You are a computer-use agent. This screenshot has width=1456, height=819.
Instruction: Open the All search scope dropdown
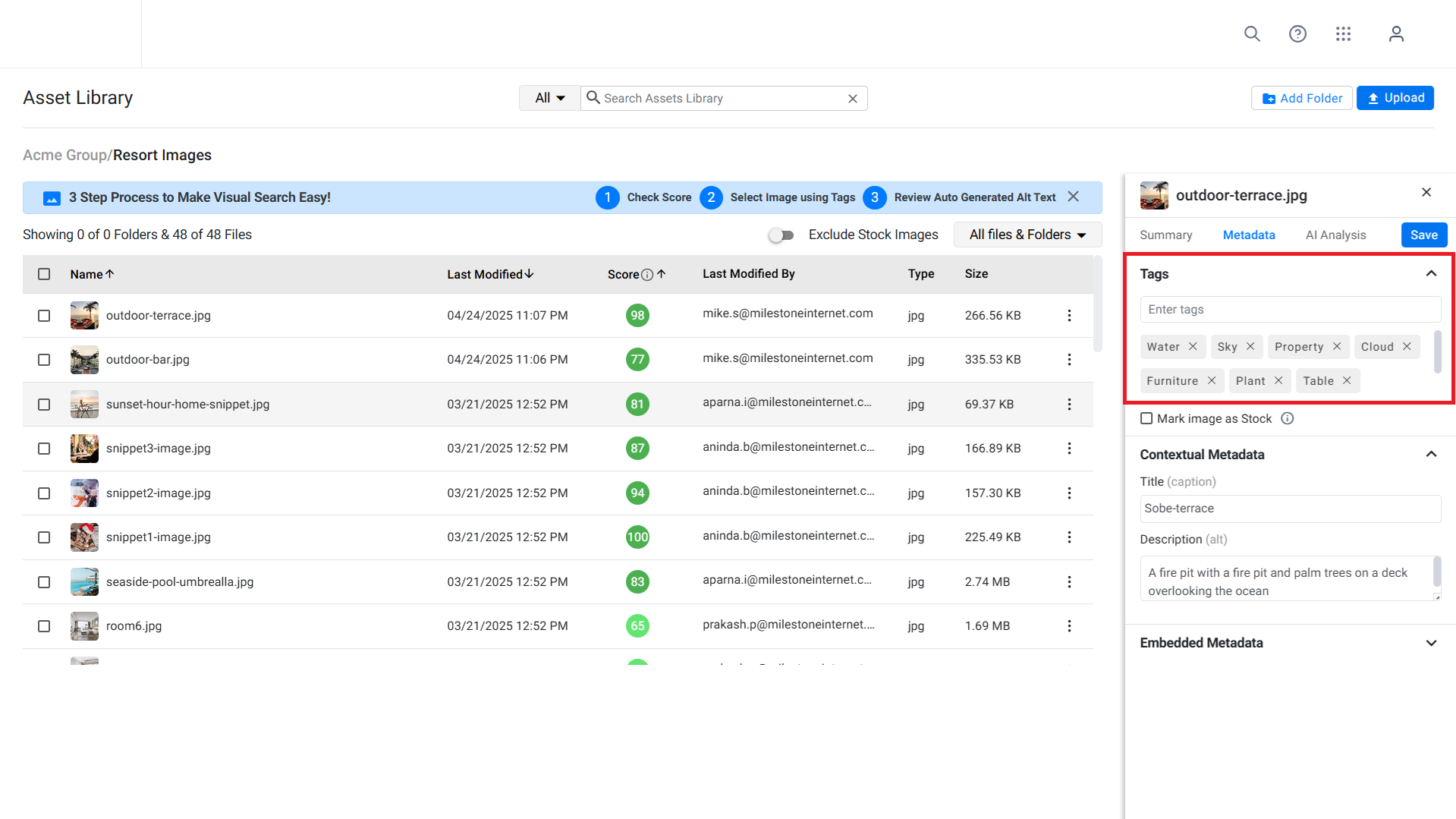coord(550,98)
